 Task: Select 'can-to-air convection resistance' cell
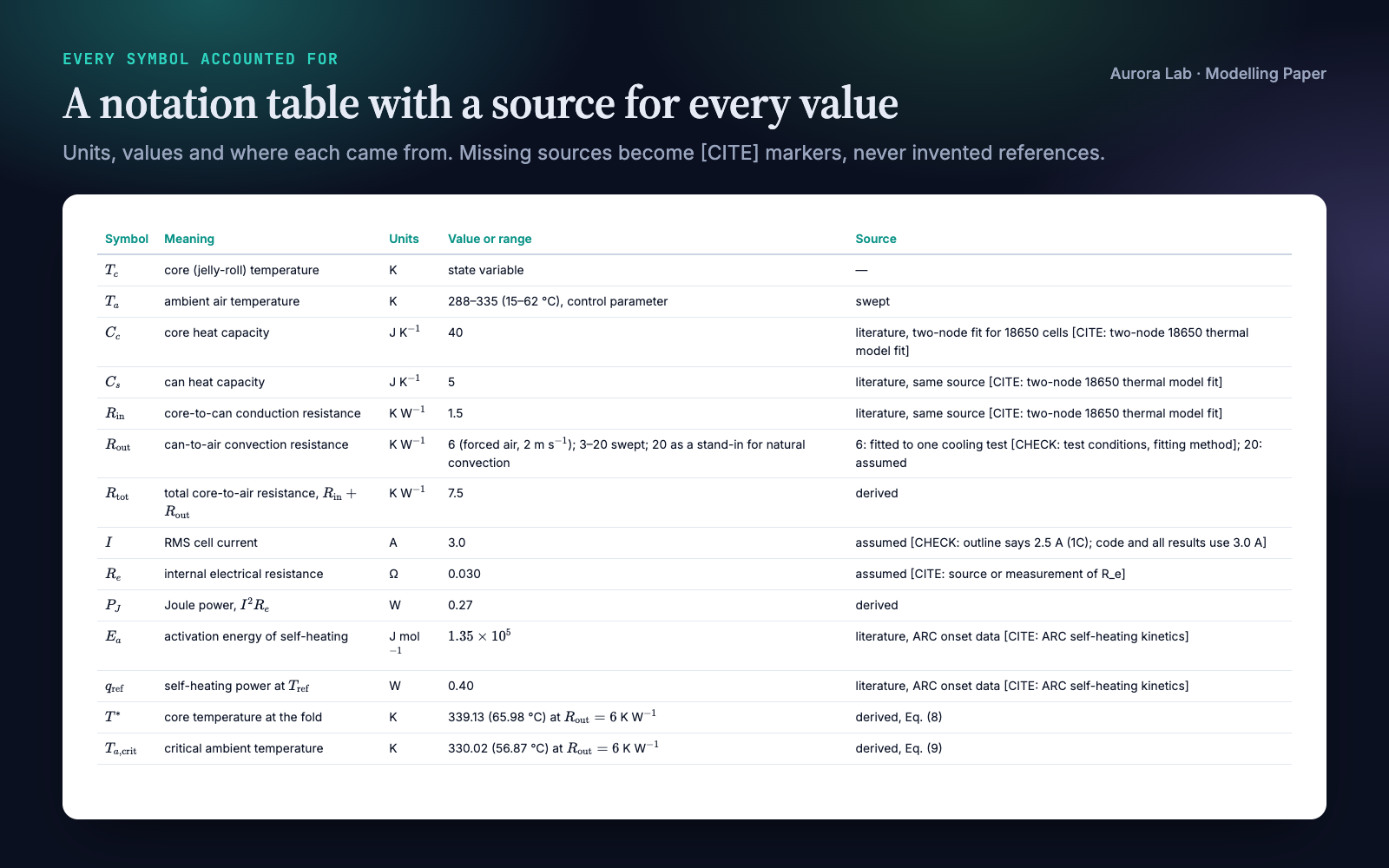(x=256, y=444)
